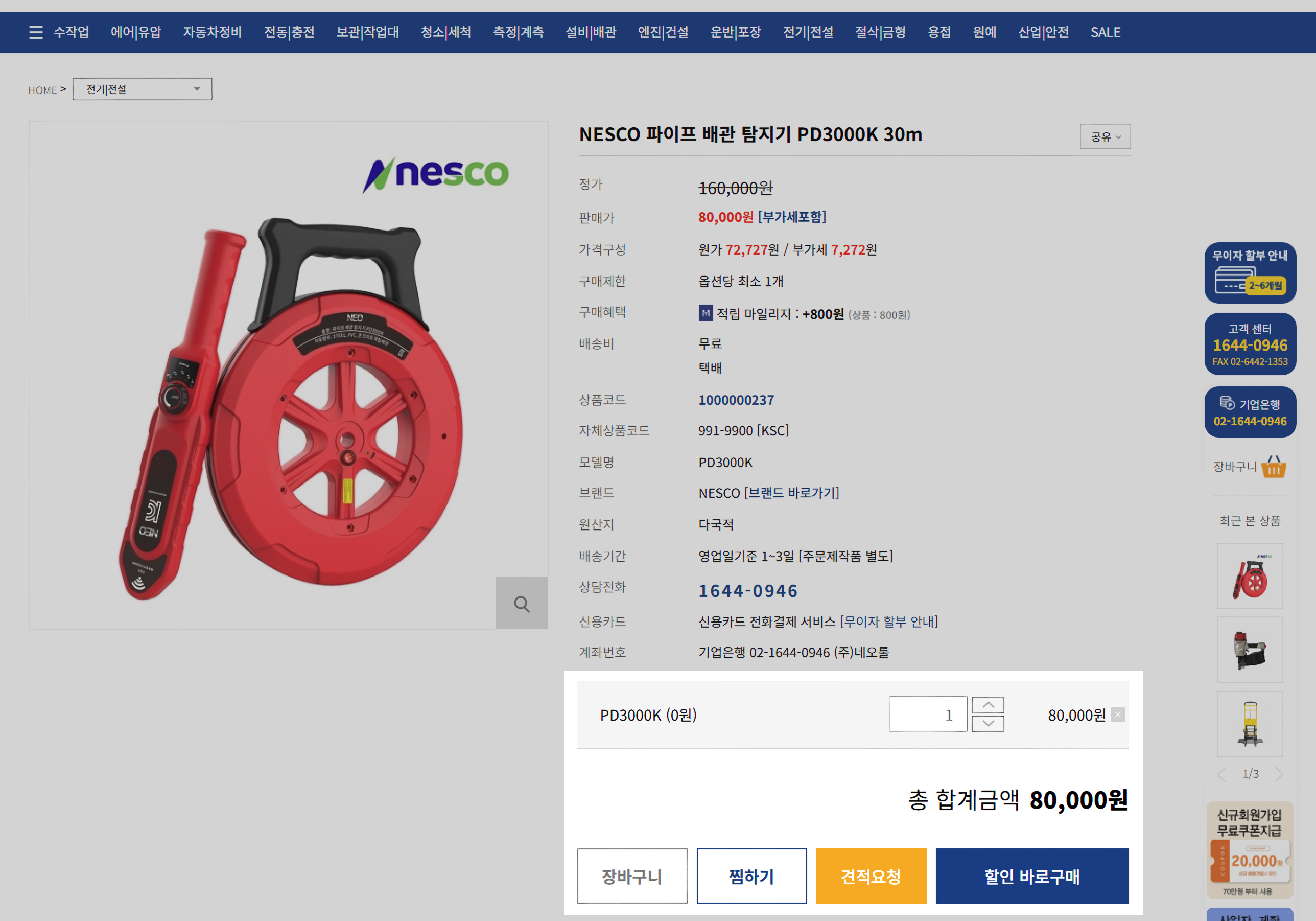Open the 절삭|금형 category
This screenshot has height=921, width=1316.
click(x=880, y=32)
